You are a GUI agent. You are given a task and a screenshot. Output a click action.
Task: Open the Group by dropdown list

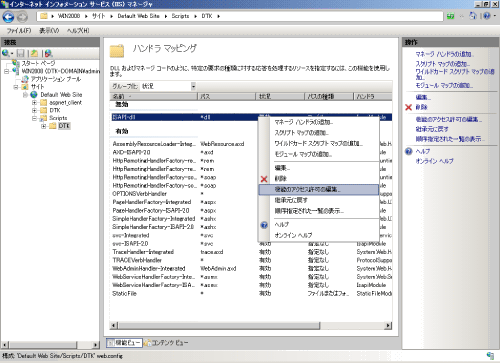coord(168,86)
